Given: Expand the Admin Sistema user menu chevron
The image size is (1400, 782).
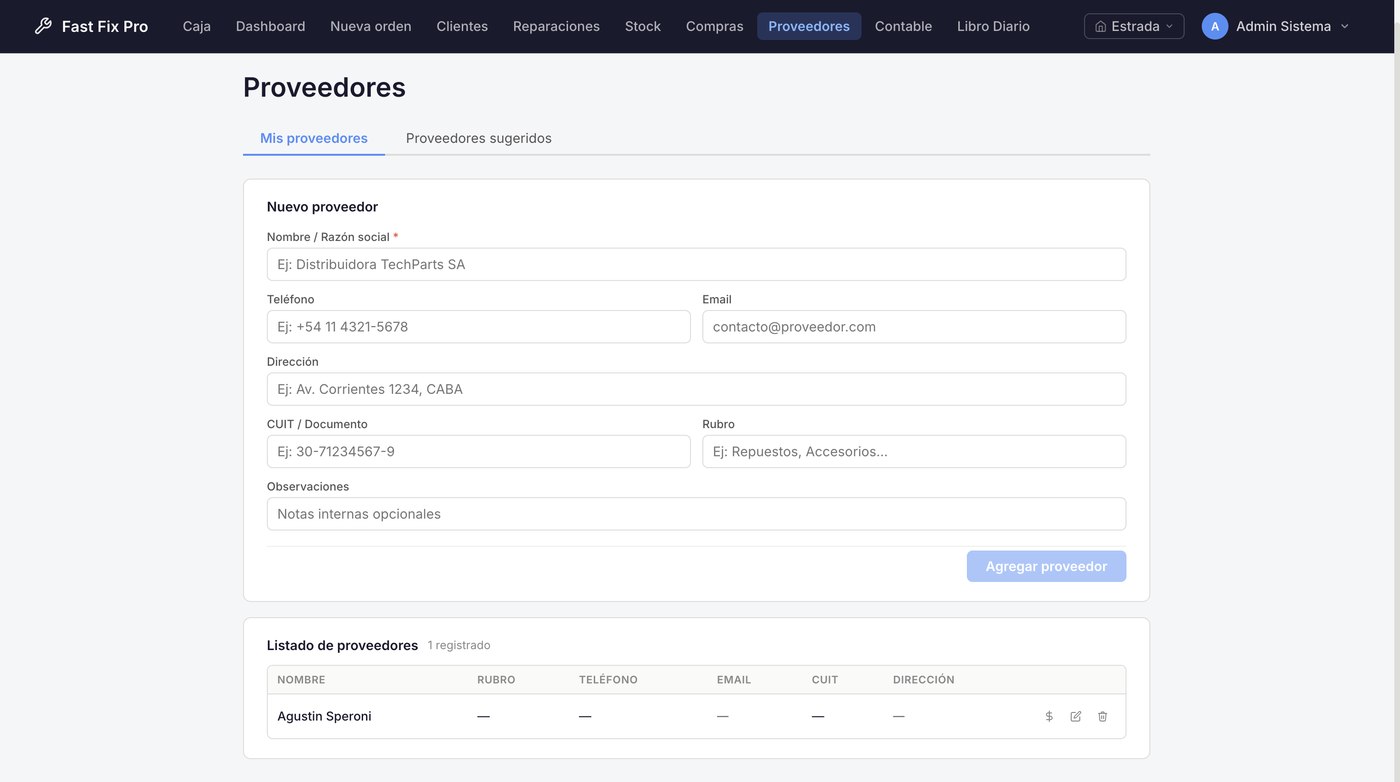Looking at the screenshot, I should click(x=1344, y=26).
